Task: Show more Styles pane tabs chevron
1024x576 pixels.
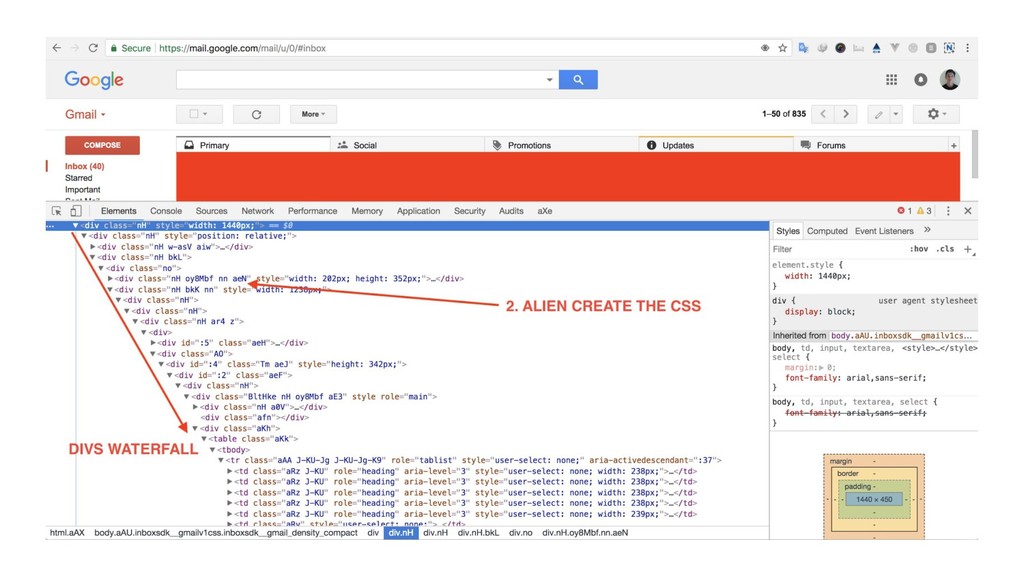Action: point(927,230)
